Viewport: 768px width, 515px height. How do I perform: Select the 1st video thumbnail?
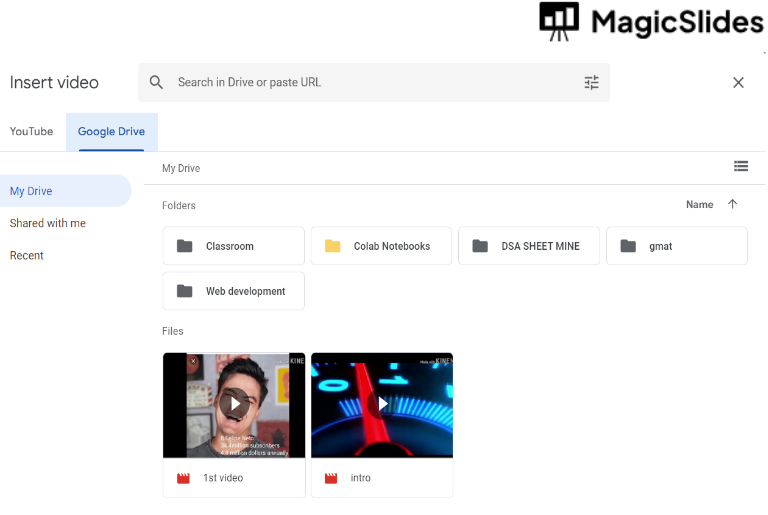234,405
